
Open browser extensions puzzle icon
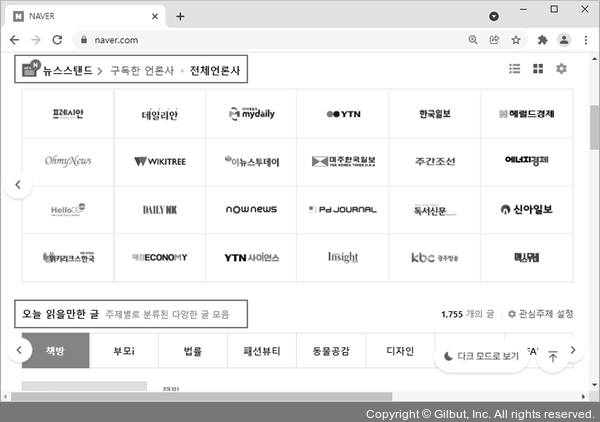click(542, 40)
